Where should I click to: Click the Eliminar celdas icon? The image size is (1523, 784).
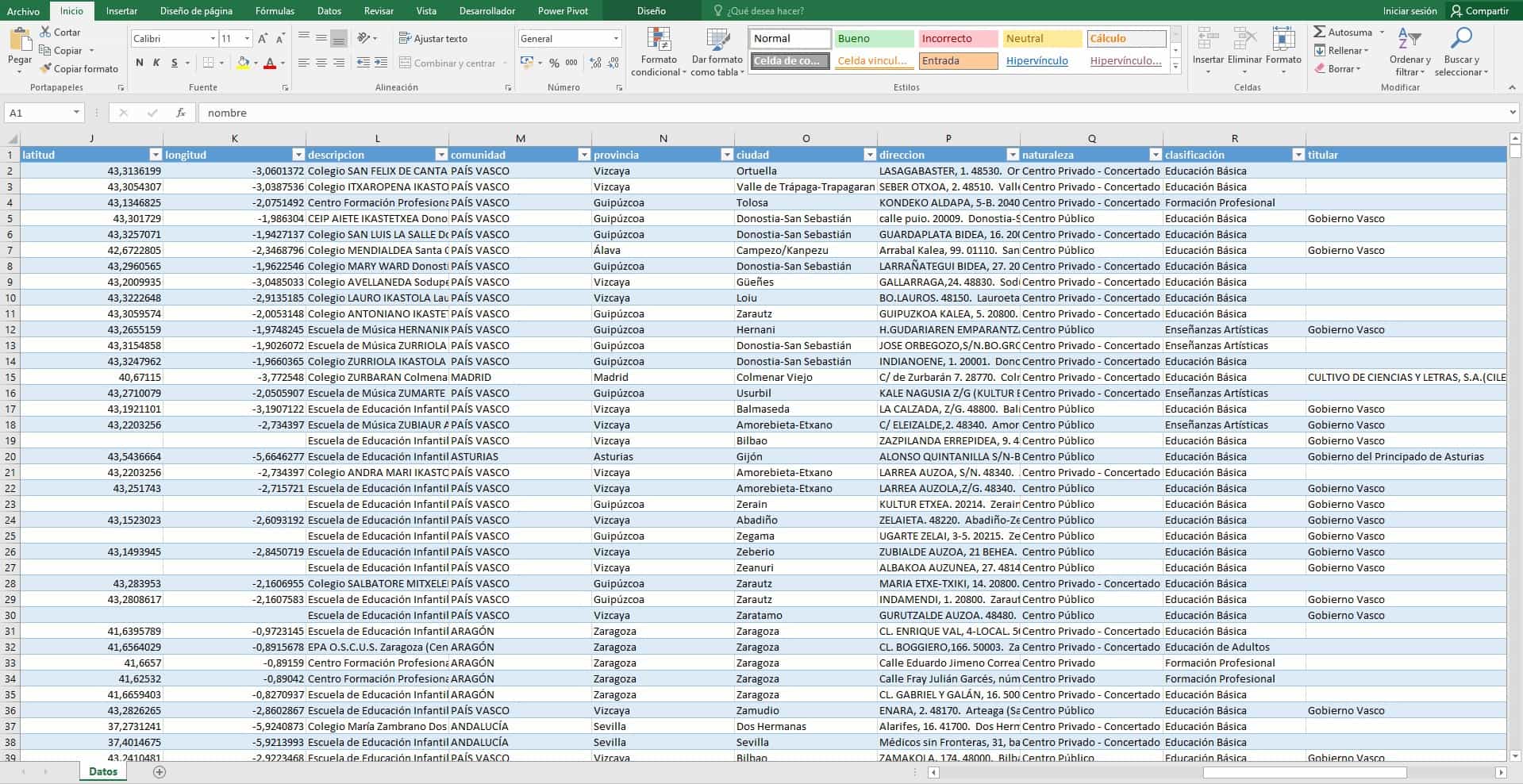[1244, 50]
